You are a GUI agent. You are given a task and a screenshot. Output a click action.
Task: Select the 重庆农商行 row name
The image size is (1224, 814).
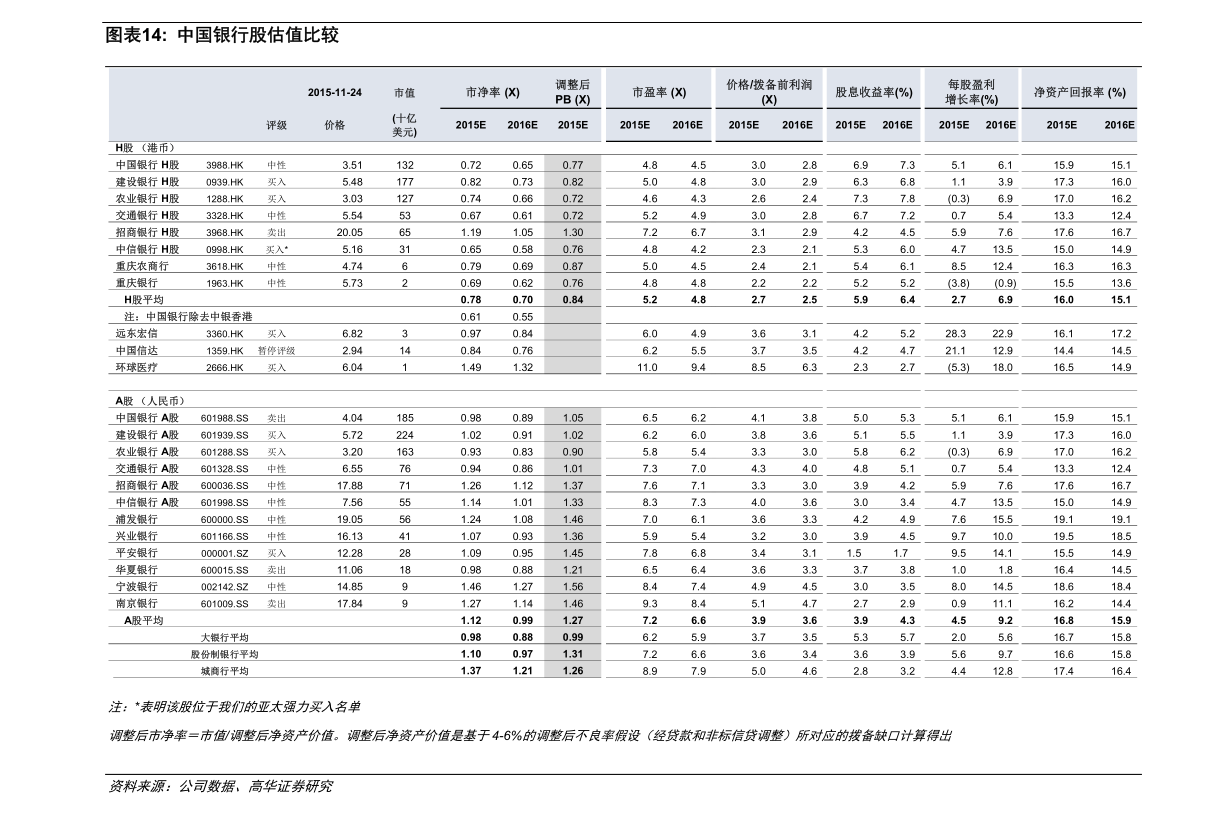point(142,266)
